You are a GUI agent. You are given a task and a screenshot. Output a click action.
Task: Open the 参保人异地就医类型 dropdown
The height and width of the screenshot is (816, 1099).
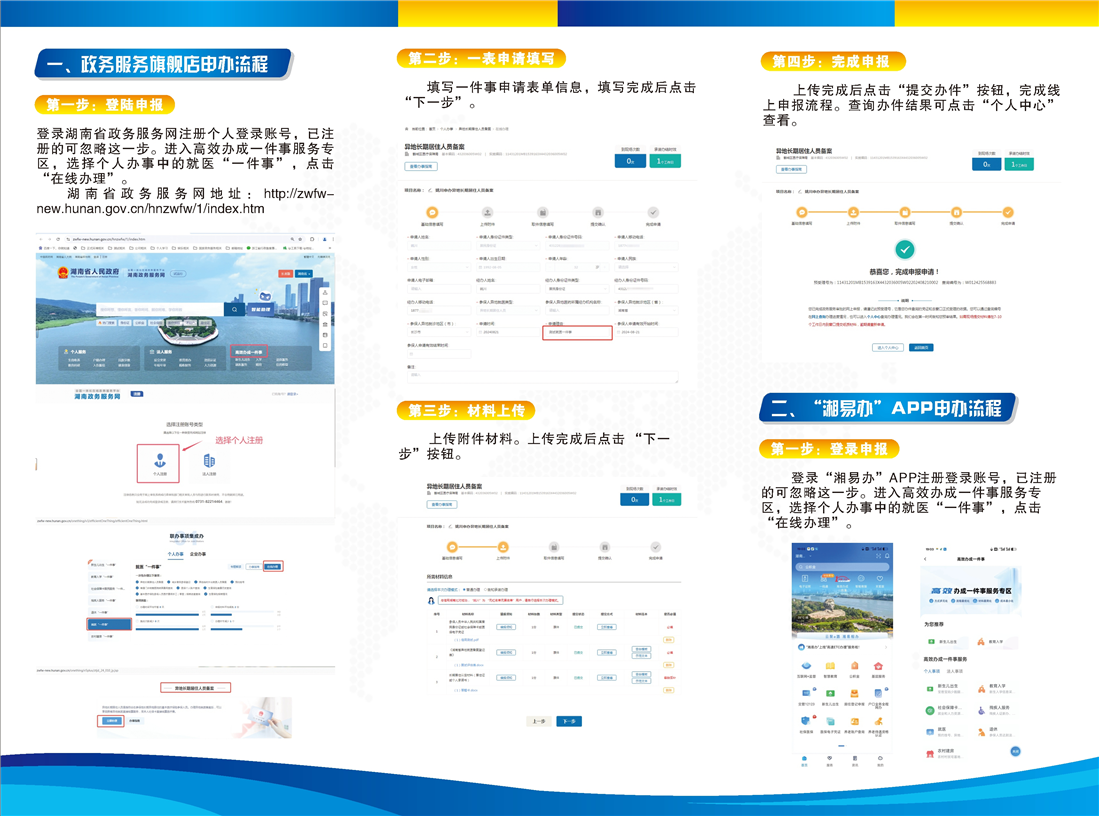508,311
